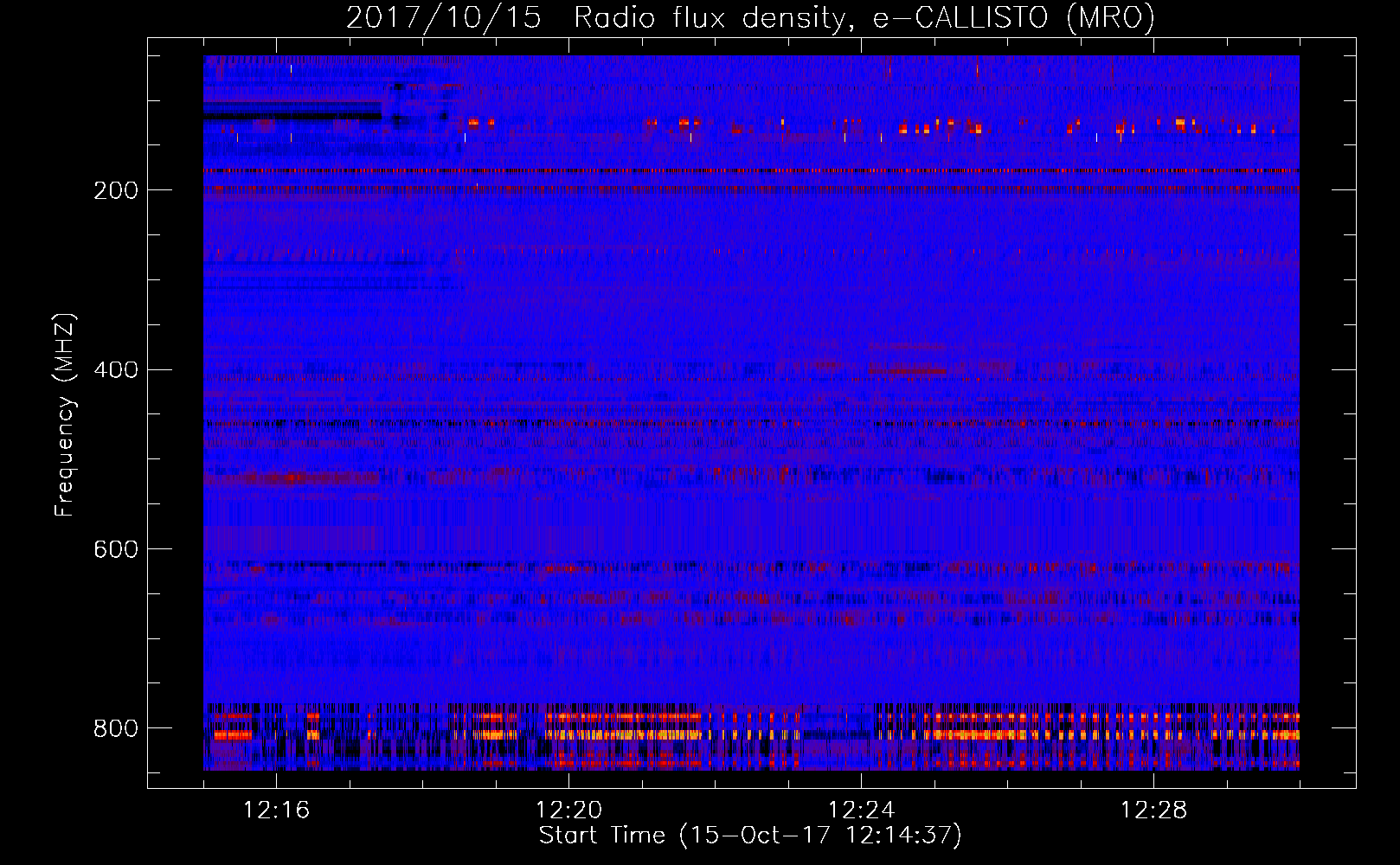Click the 12:16 time tick label
The width and height of the screenshot is (1400, 865).
pyautogui.click(x=277, y=811)
